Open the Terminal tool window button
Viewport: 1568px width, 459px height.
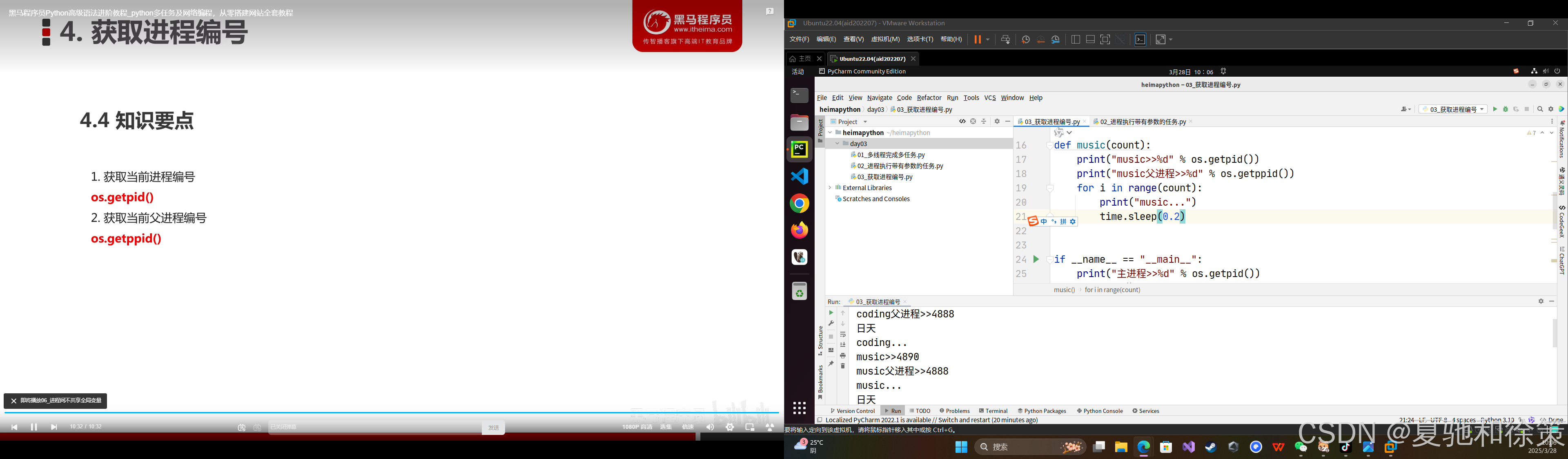tap(993, 411)
